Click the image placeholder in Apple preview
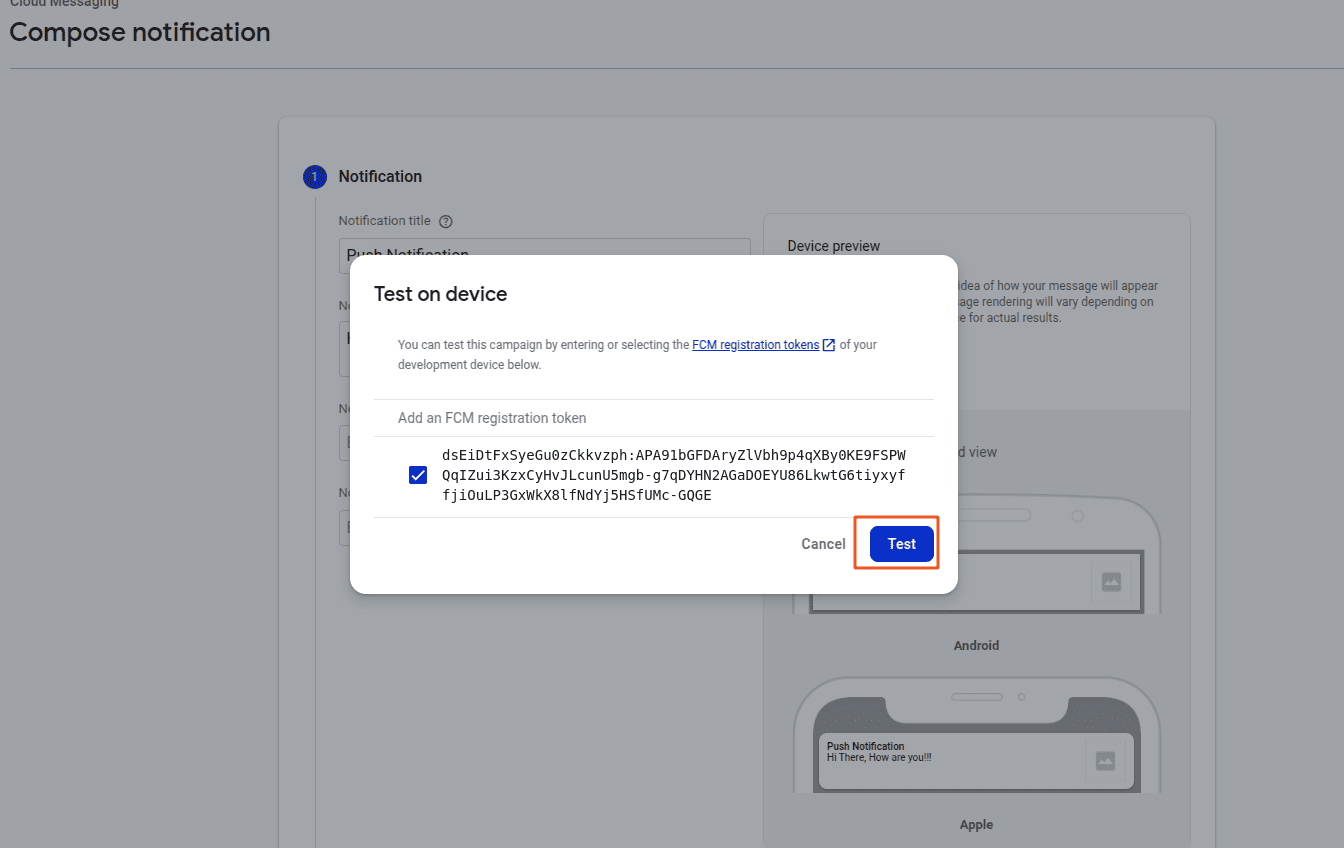The height and width of the screenshot is (848, 1344). pos(1105,761)
